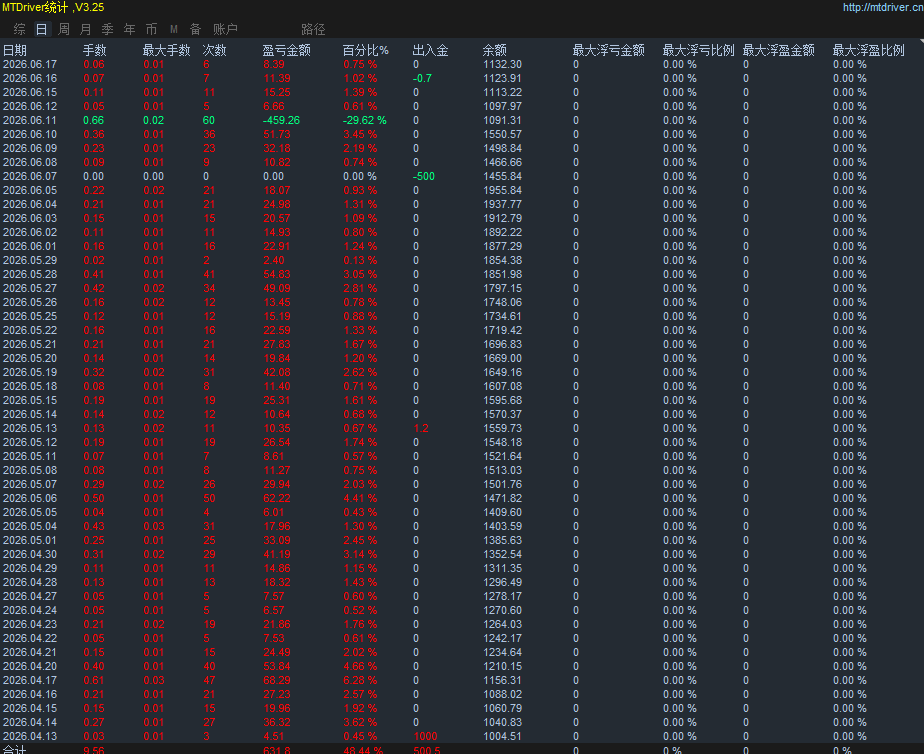The height and width of the screenshot is (754, 924).
Task: Click the 3.45 % percentage cell
Action: tap(360, 134)
